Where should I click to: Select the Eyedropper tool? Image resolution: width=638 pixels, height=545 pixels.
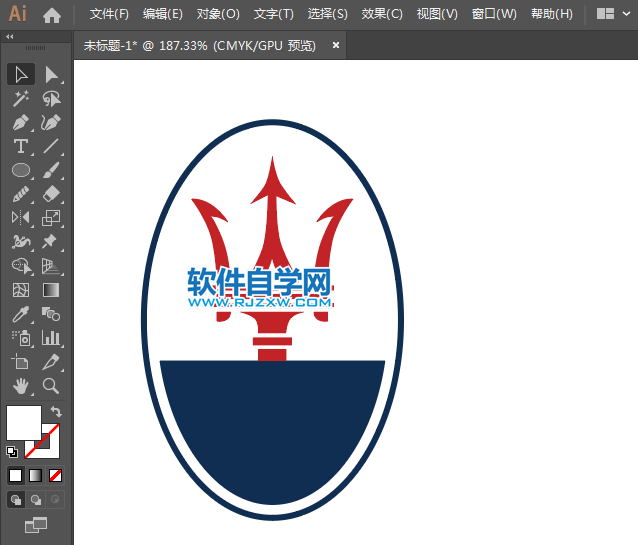(x=21, y=314)
